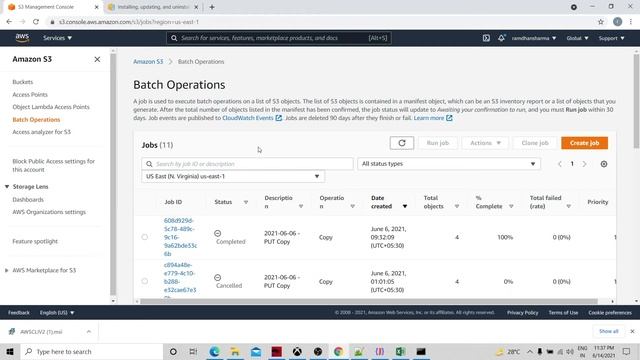
Task: Open Chrome icon in taskbar
Action: 338,351
